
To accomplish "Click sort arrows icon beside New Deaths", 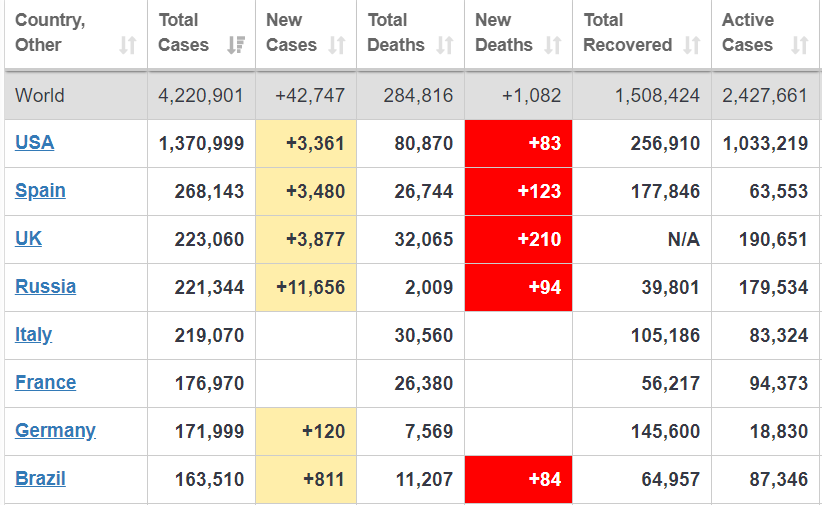I will 552,45.
